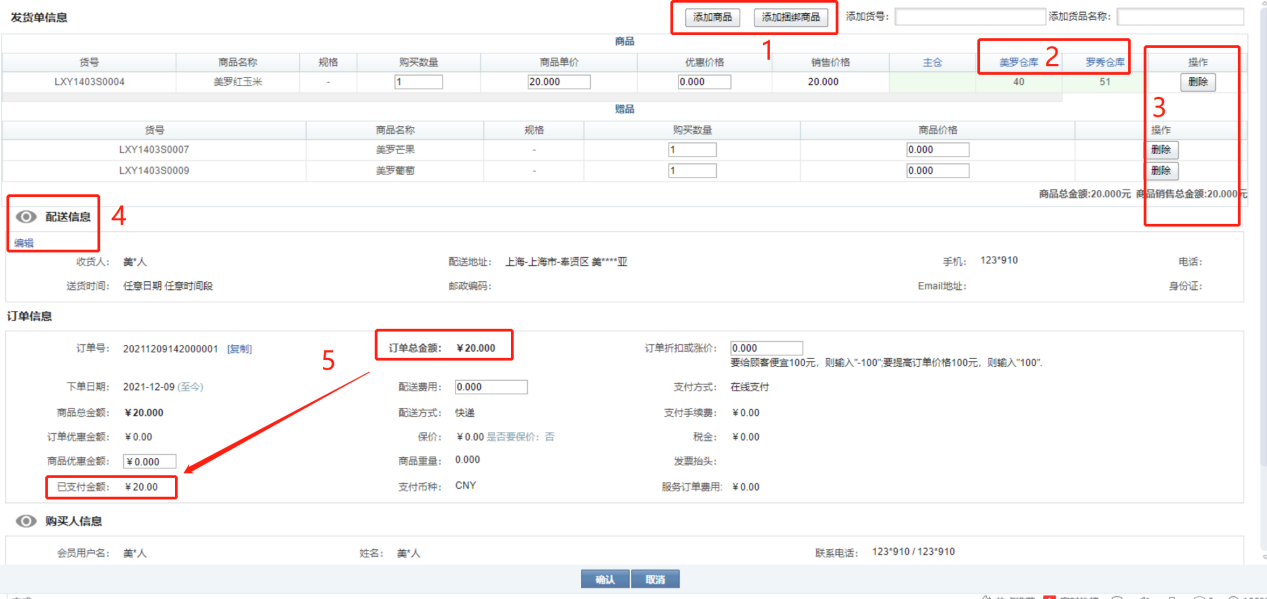Delete the gift row LXY1403S0009
This screenshot has height=599, width=1267.
(x=1161, y=171)
